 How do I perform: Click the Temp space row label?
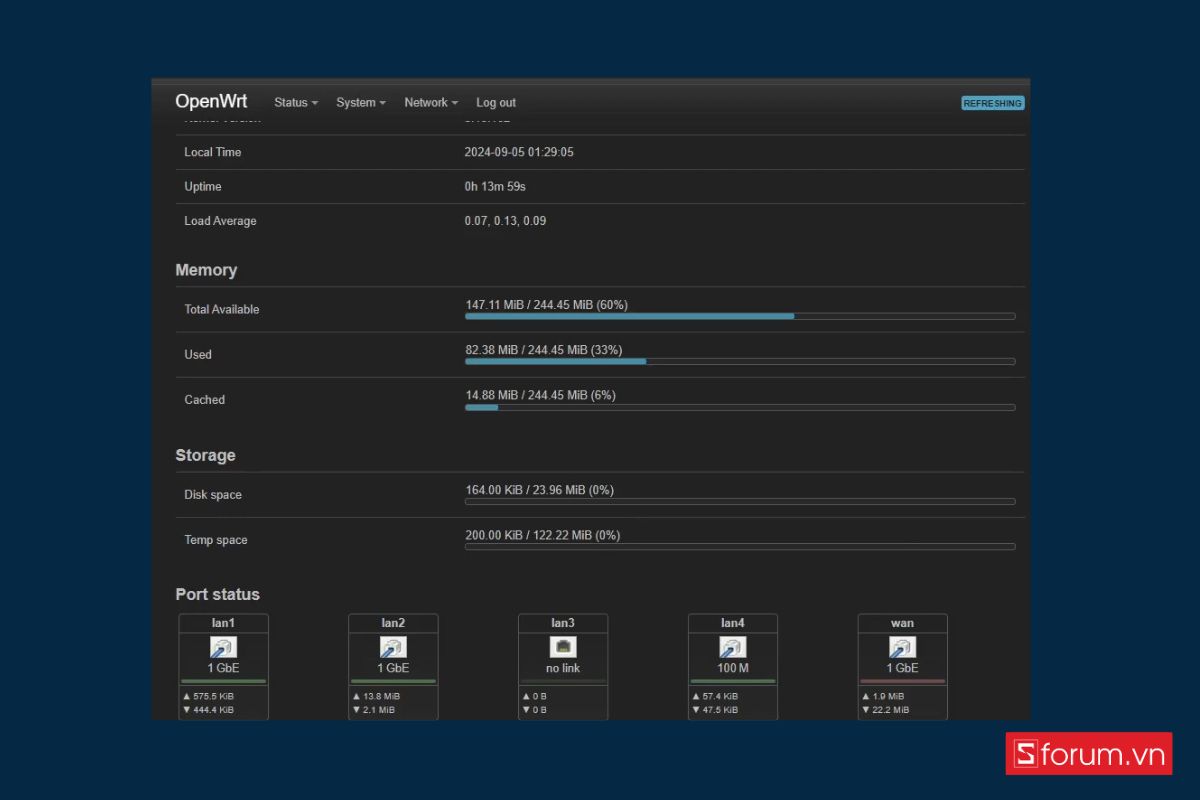point(216,540)
